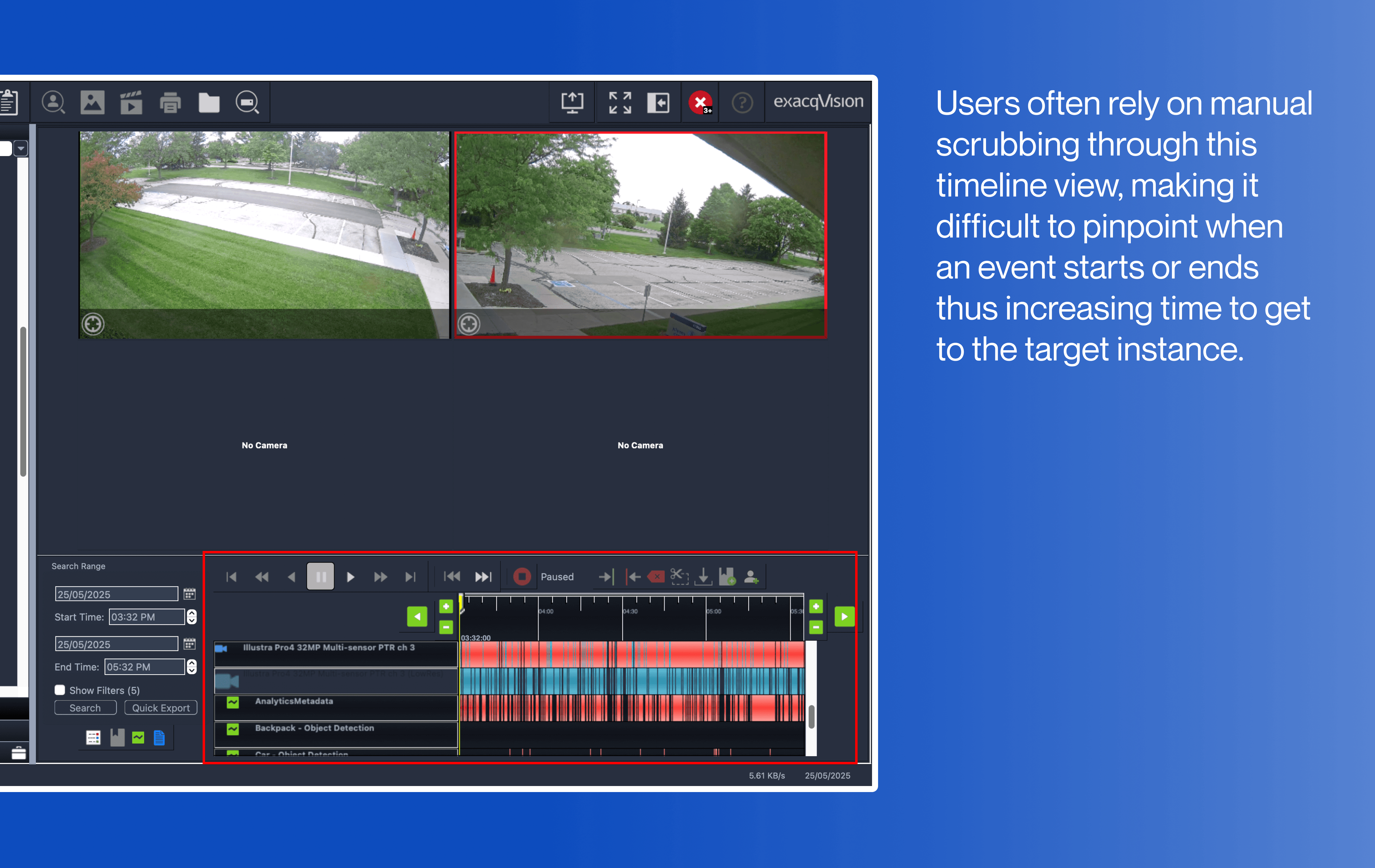
Task: Click the save image icon in toolbar
Action: point(93,103)
